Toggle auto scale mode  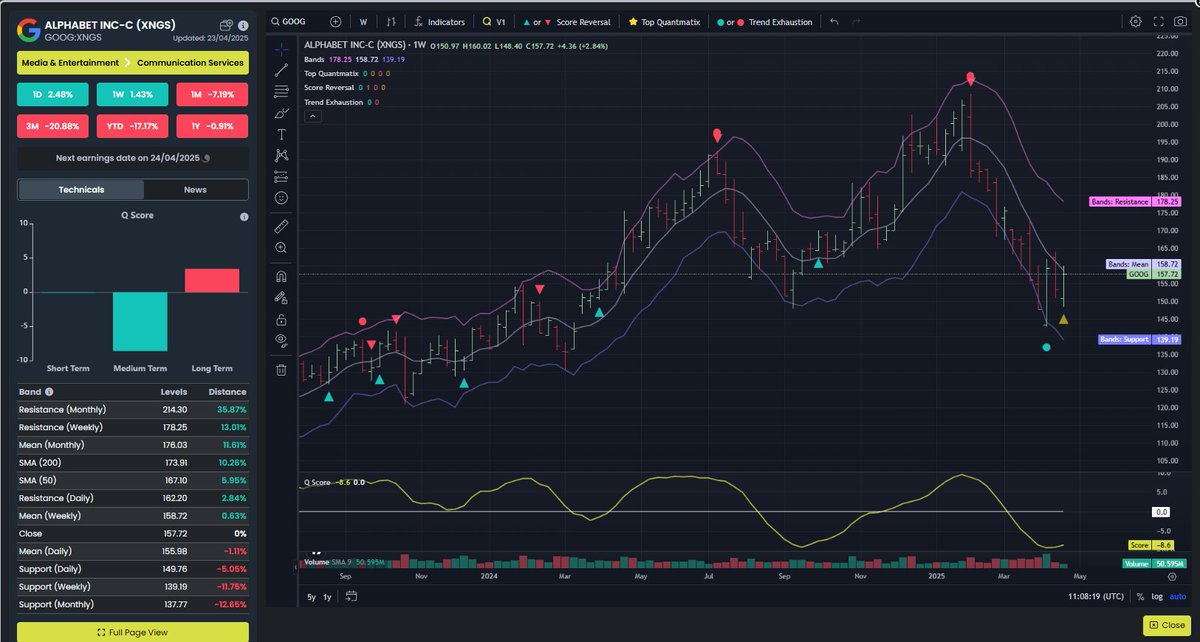[x=1179, y=597]
